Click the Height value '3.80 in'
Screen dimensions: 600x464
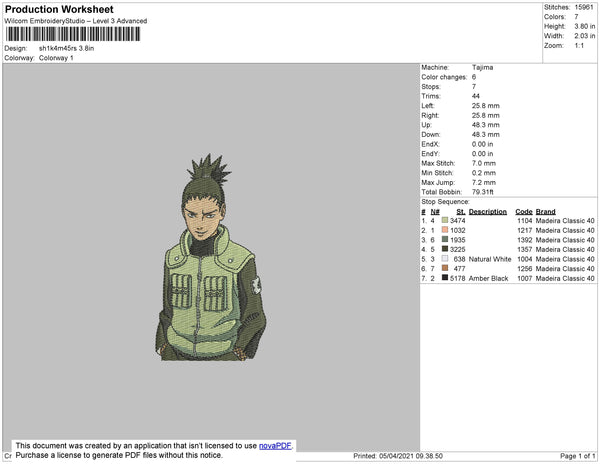click(x=585, y=26)
